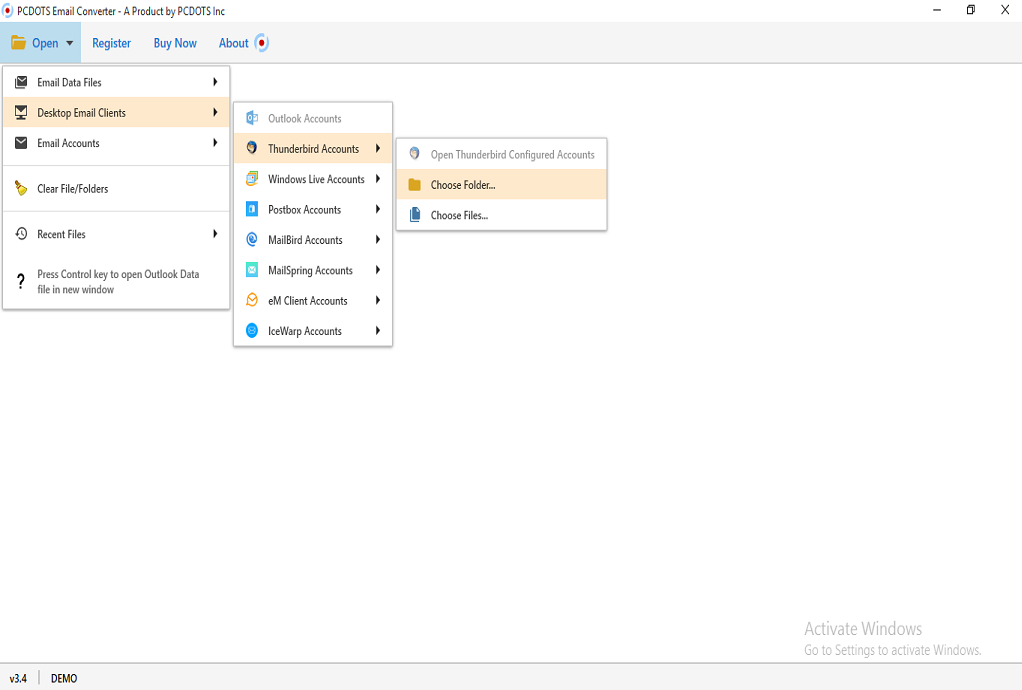
Task: Click the MailBird Accounts icon
Action: 252,240
